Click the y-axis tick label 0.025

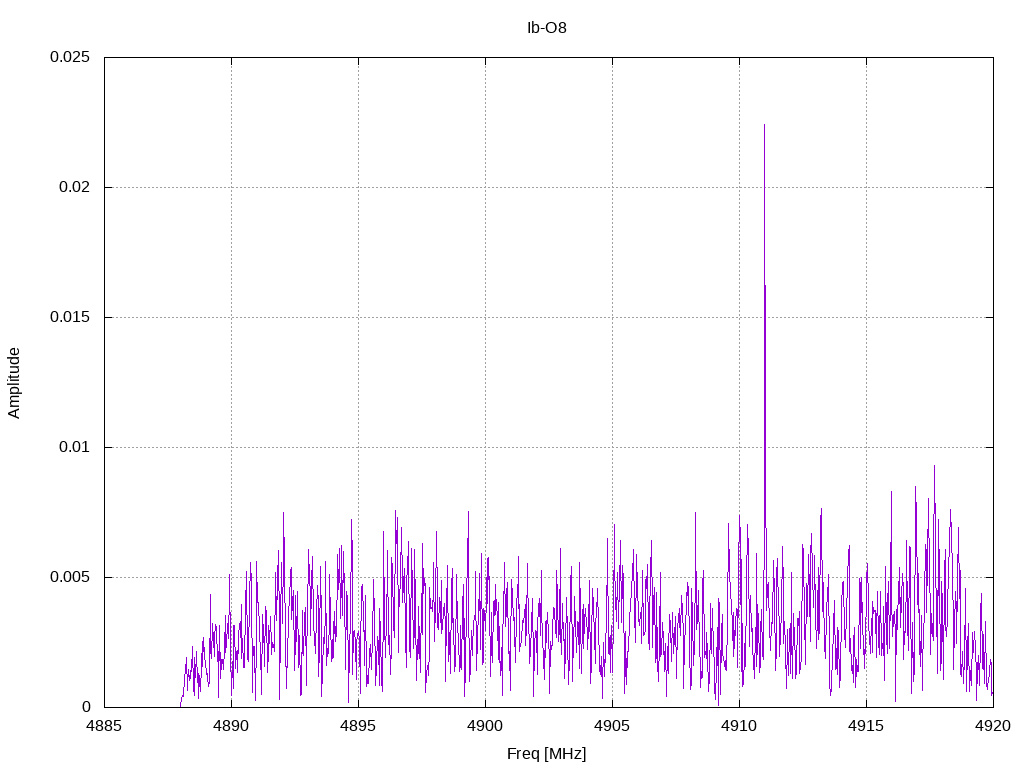70,57
